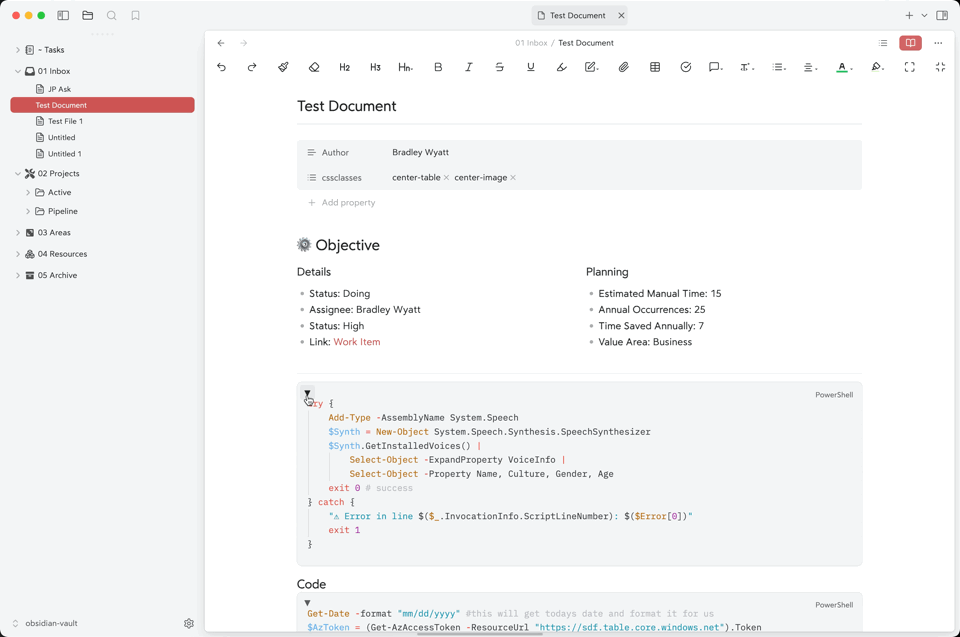The width and height of the screenshot is (960, 637).
Task: Expand the Pipeline folder
Action: pos(28,211)
